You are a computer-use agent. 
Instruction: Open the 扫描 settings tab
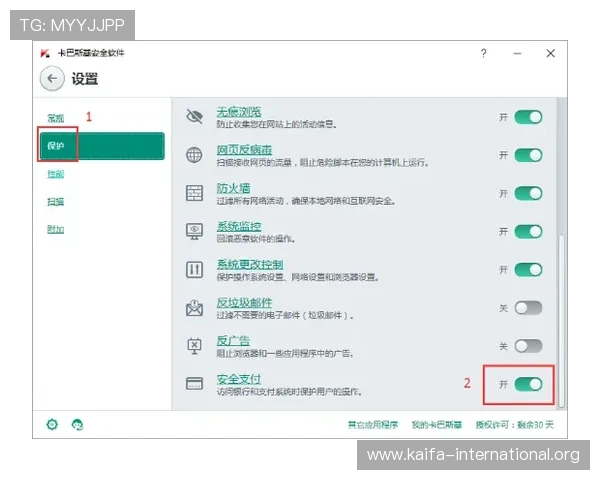(x=55, y=202)
